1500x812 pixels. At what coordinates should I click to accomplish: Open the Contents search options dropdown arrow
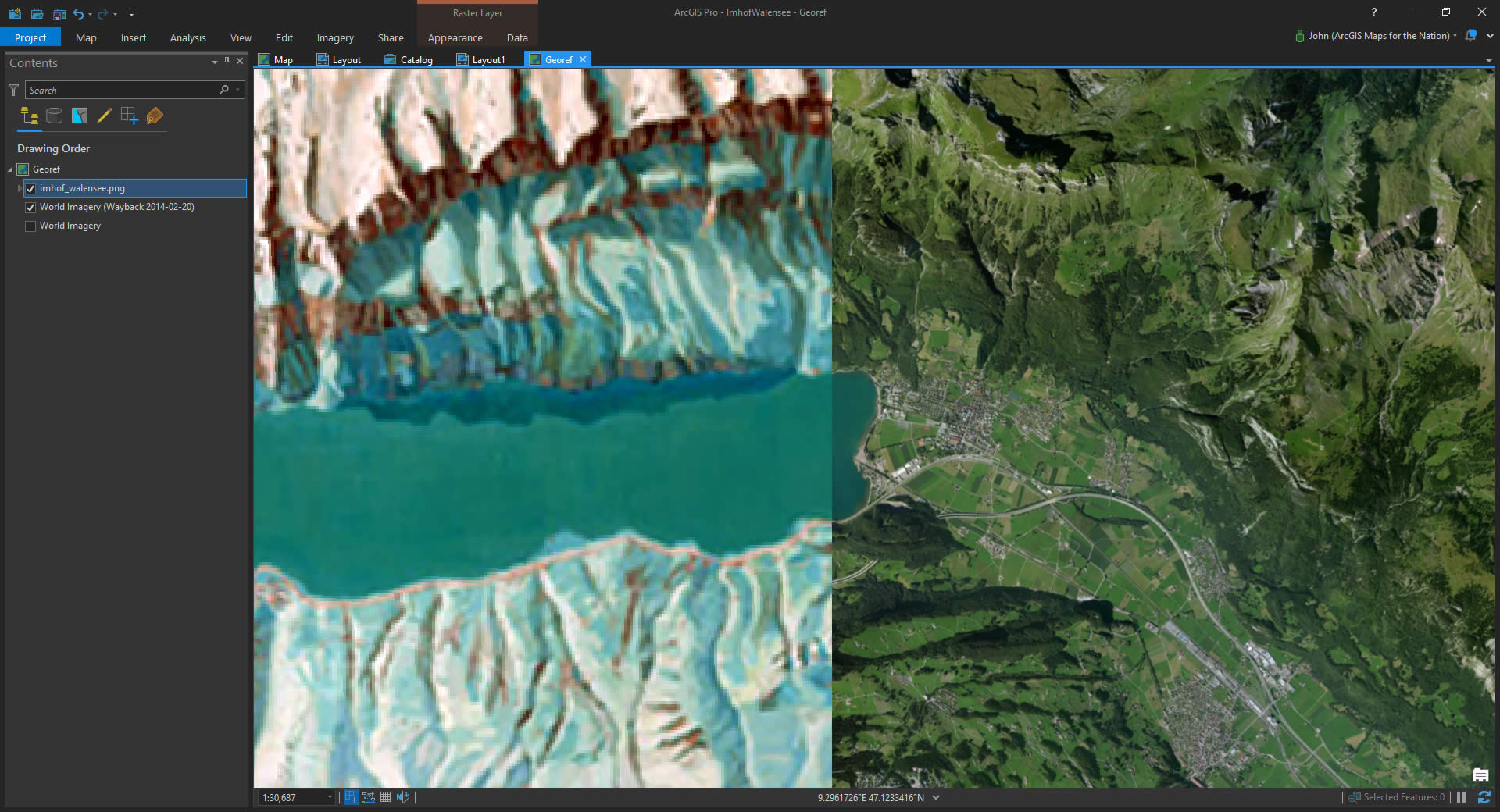coord(237,90)
